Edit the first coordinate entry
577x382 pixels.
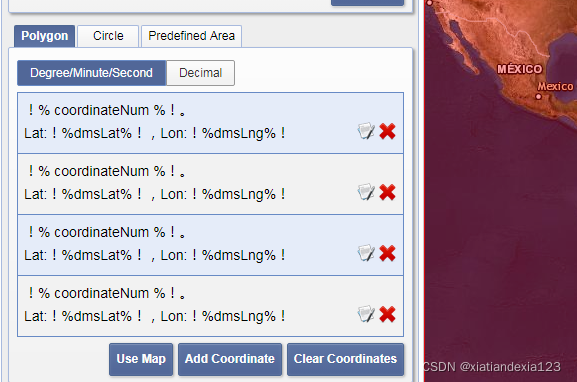tap(366, 131)
